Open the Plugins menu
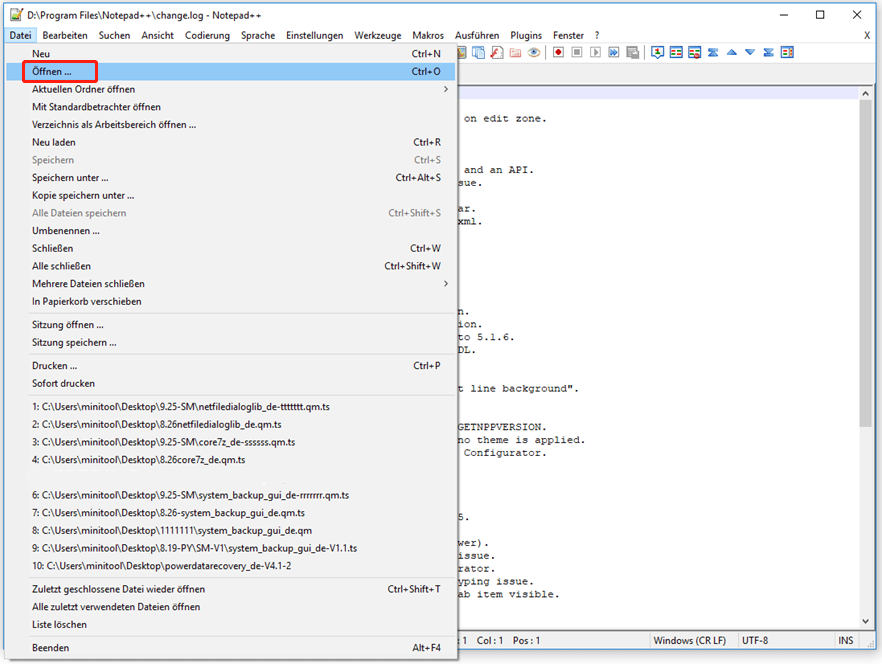Image resolution: width=882 pixels, height=664 pixels. click(526, 35)
